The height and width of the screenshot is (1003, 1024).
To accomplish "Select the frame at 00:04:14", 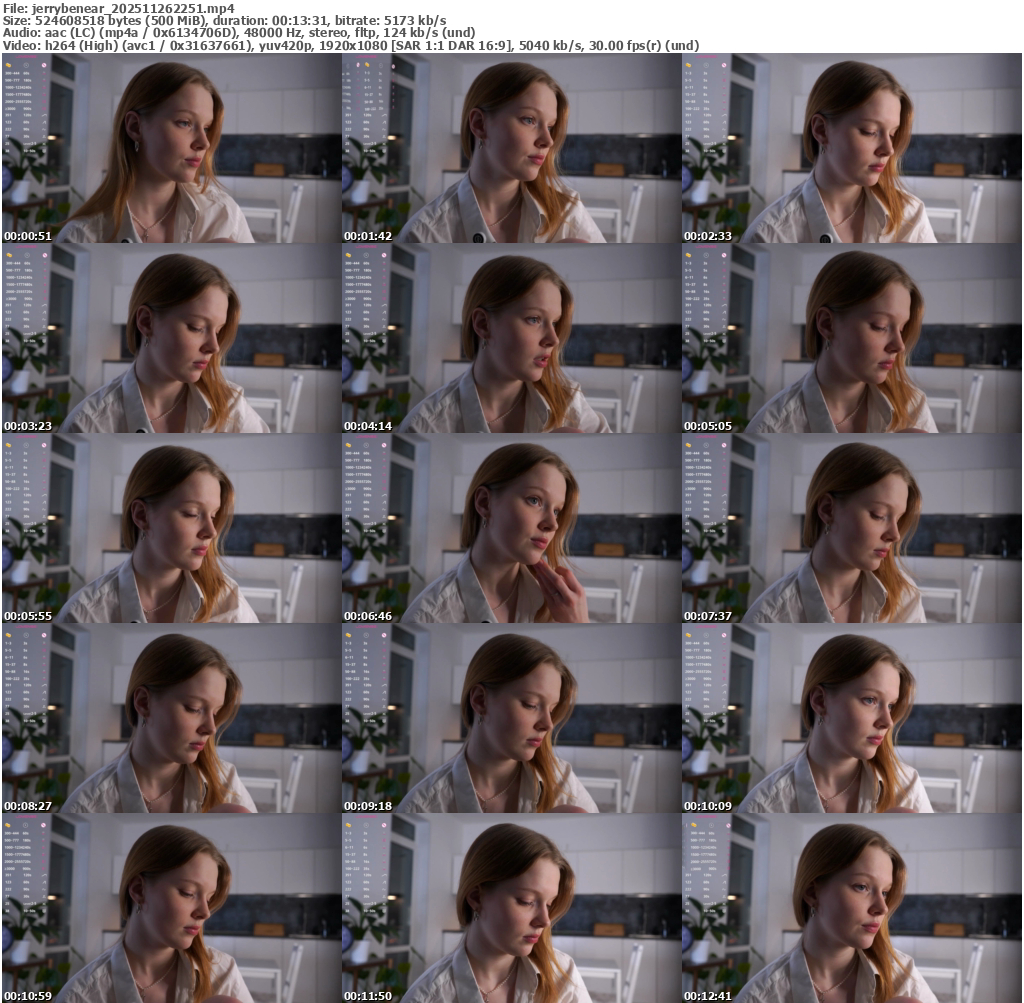I will tap(511, 338).
